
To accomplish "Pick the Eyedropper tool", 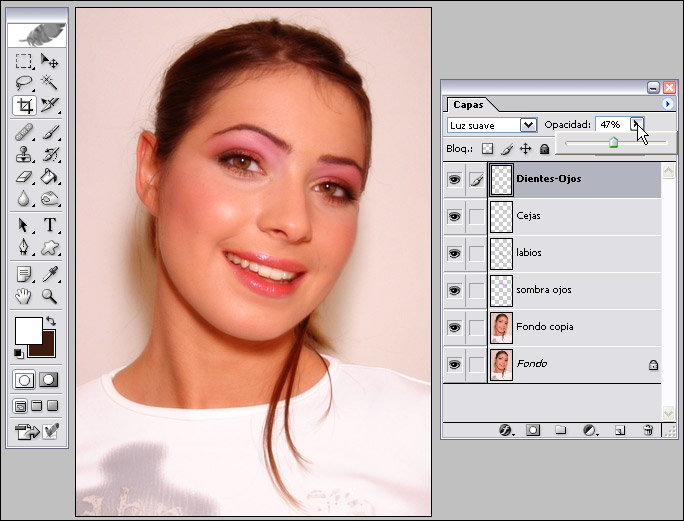I will point(50,274).
